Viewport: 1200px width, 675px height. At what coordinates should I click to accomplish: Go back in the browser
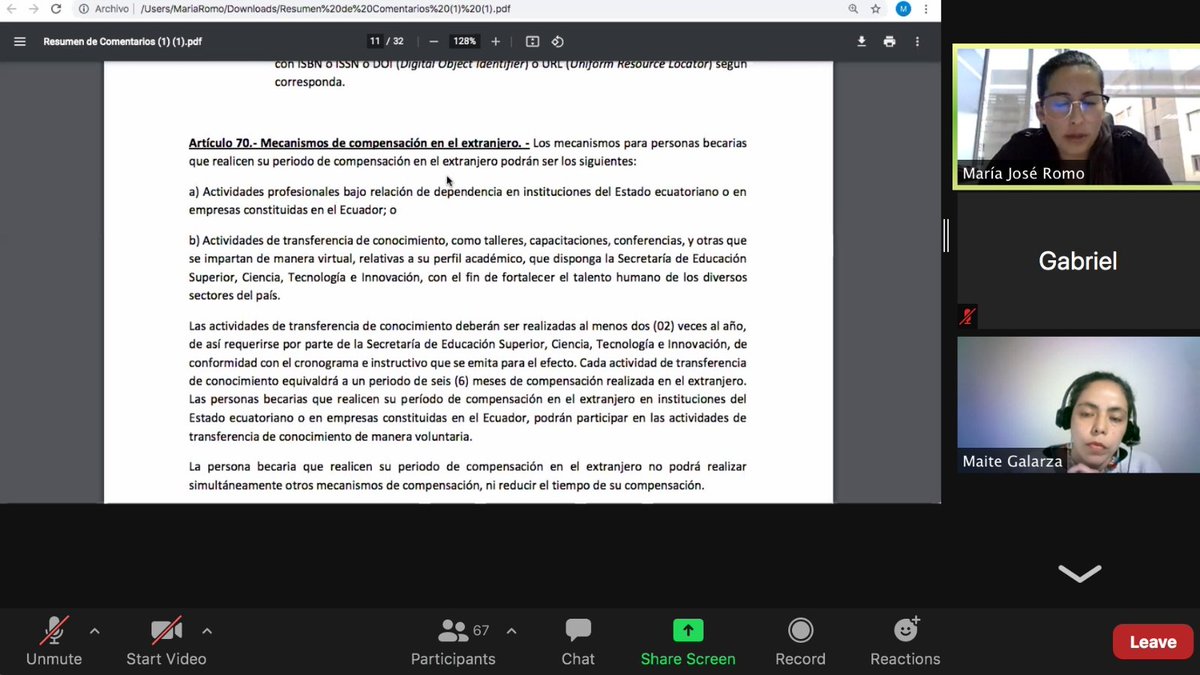point(11,9)
